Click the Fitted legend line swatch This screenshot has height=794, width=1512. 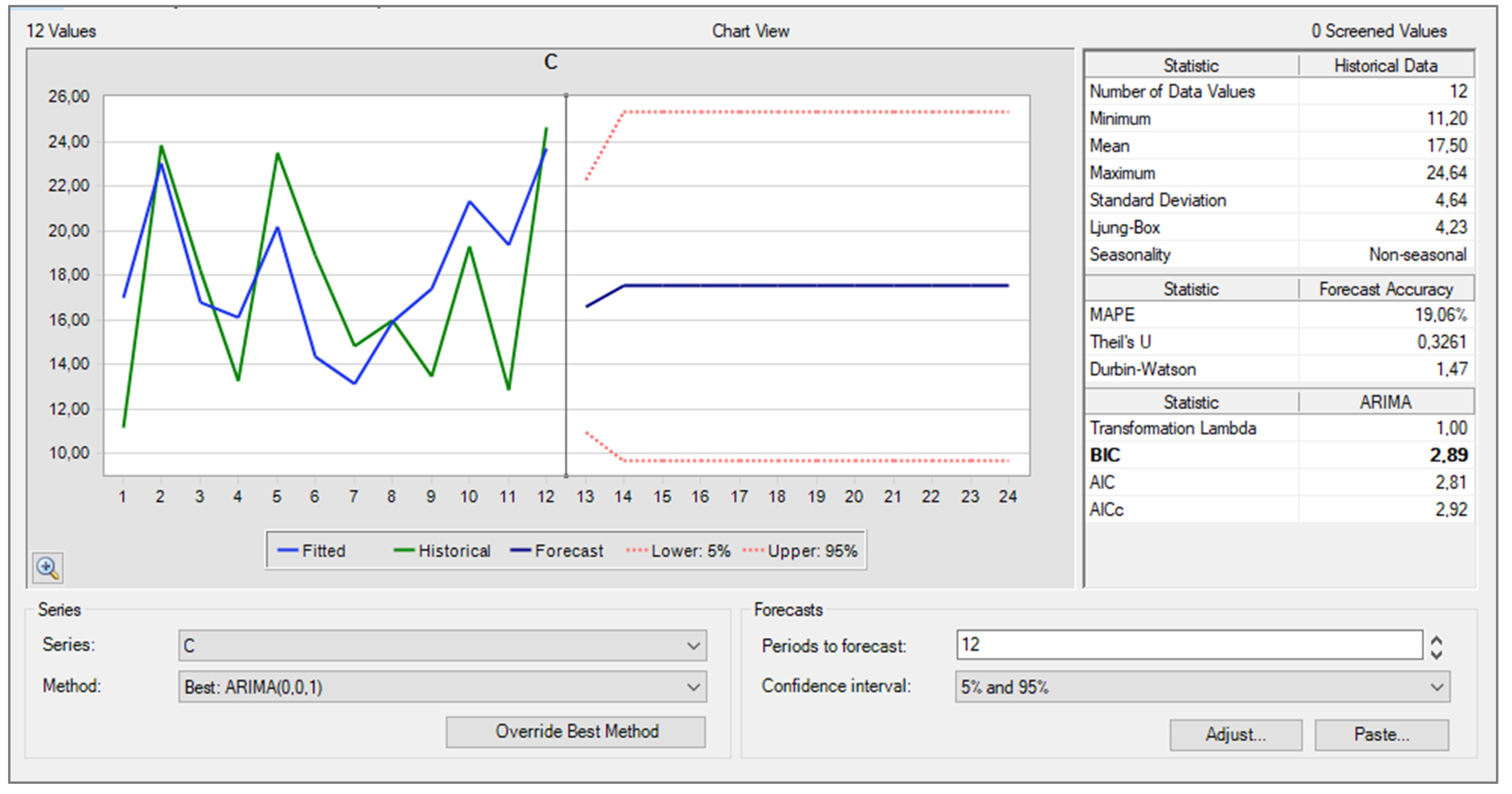coord(288,551)
